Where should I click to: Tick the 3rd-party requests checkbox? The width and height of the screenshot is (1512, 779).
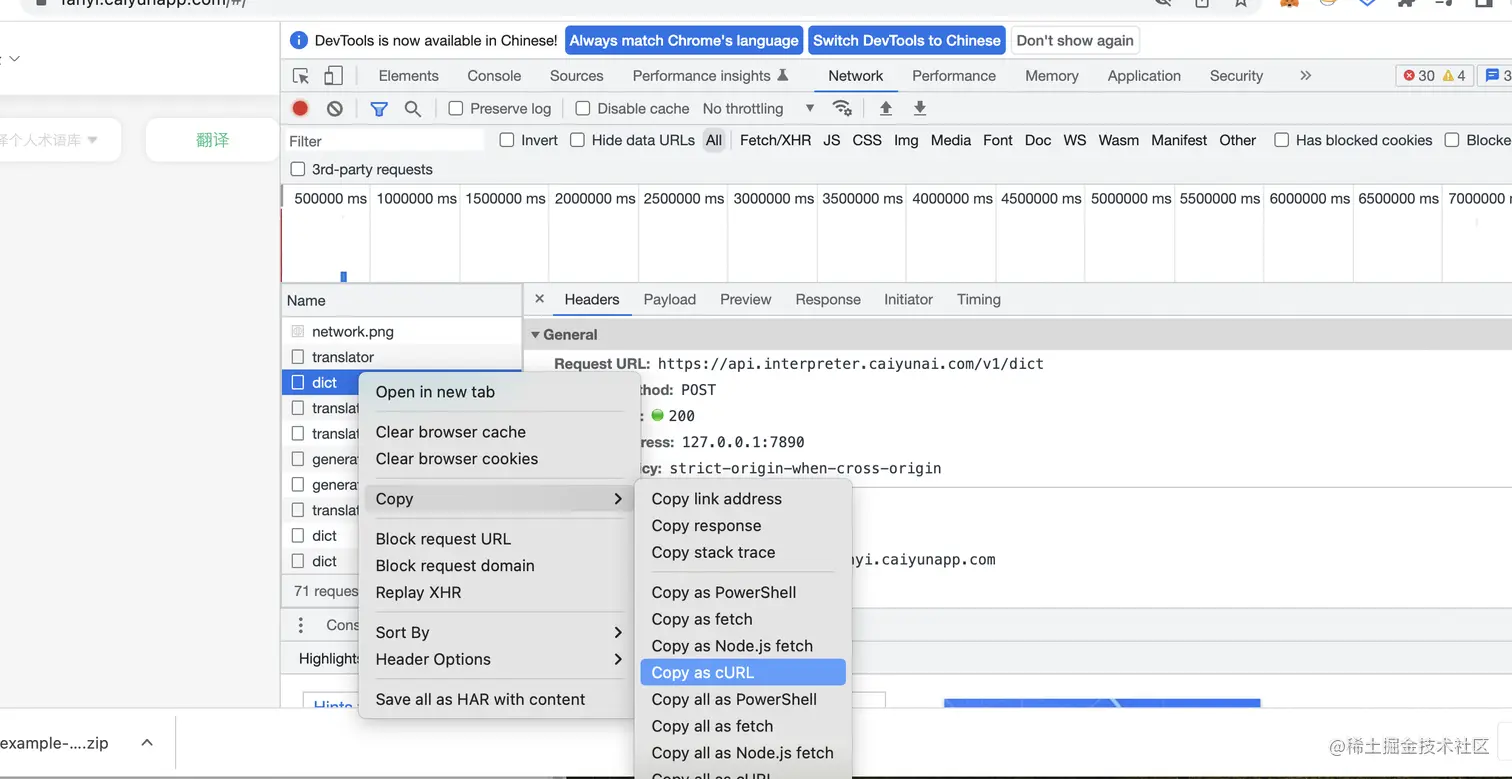pyautogui.click(x=298, y=169)
